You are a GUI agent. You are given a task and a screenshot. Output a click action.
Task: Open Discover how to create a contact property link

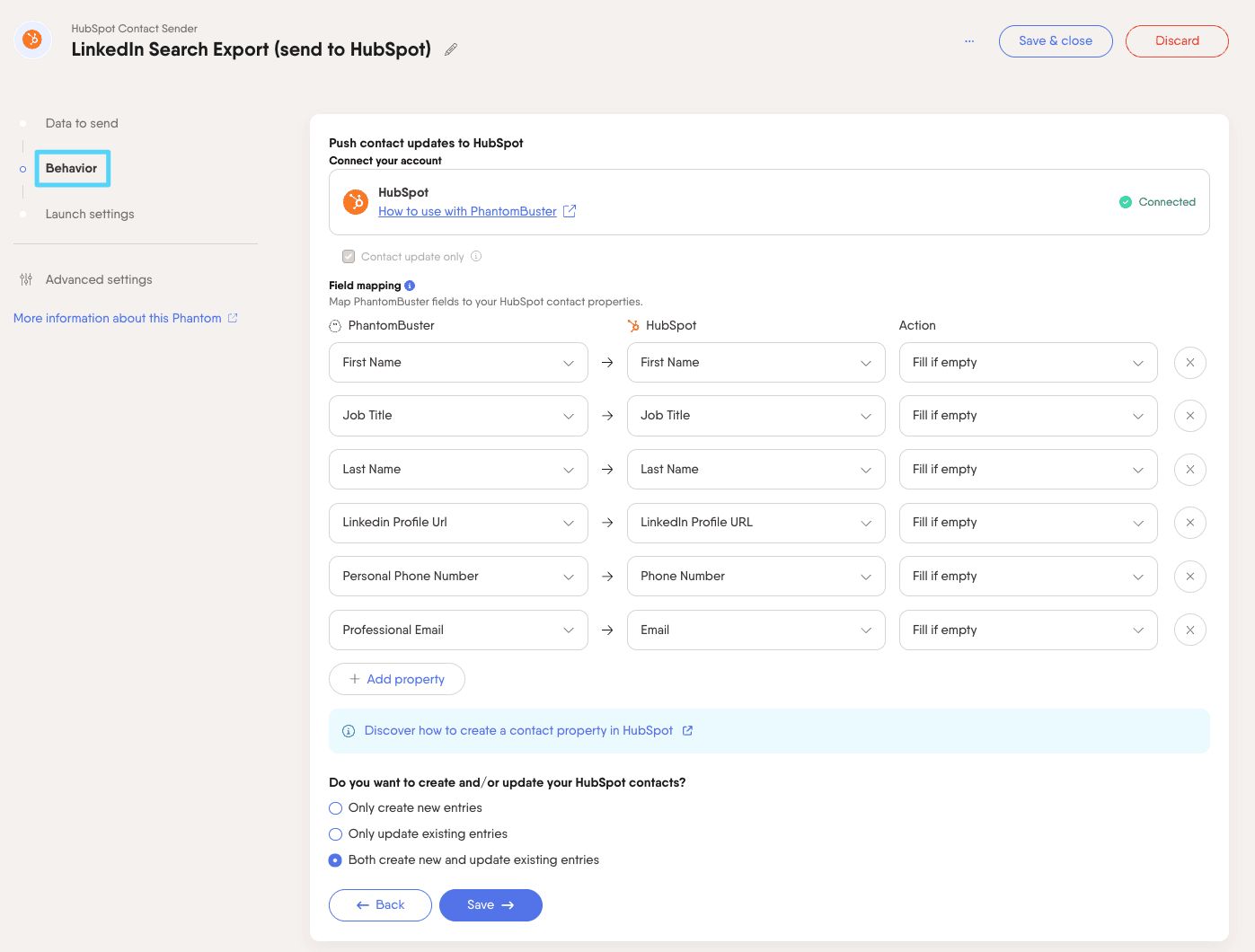[518, 730]
